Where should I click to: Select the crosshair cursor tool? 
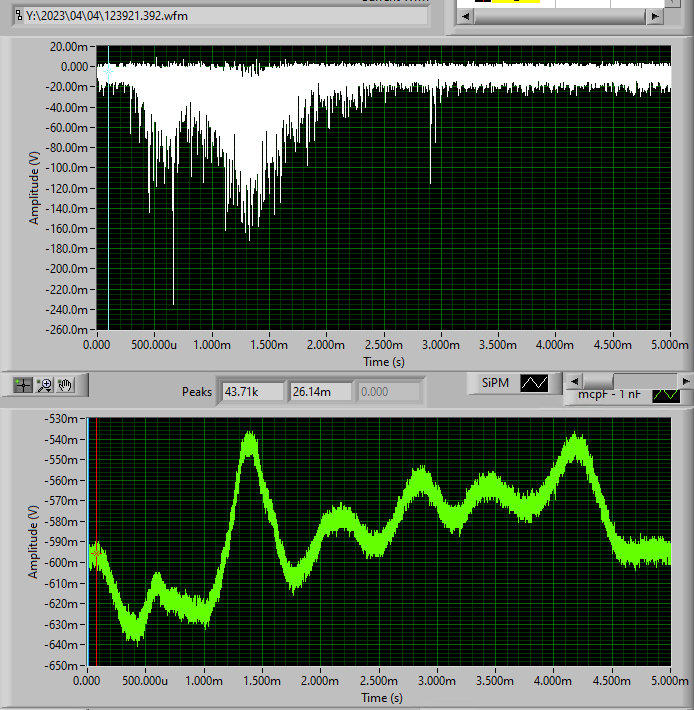pos(23,385)
